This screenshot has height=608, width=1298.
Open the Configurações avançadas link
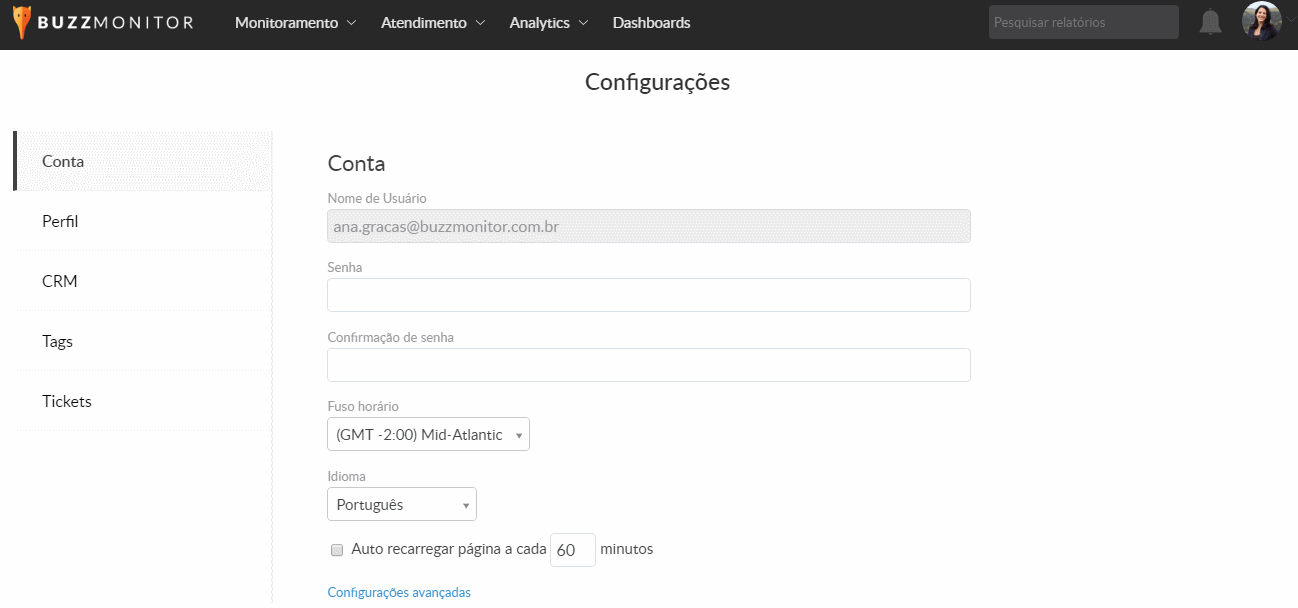click(x=399, y=592)
